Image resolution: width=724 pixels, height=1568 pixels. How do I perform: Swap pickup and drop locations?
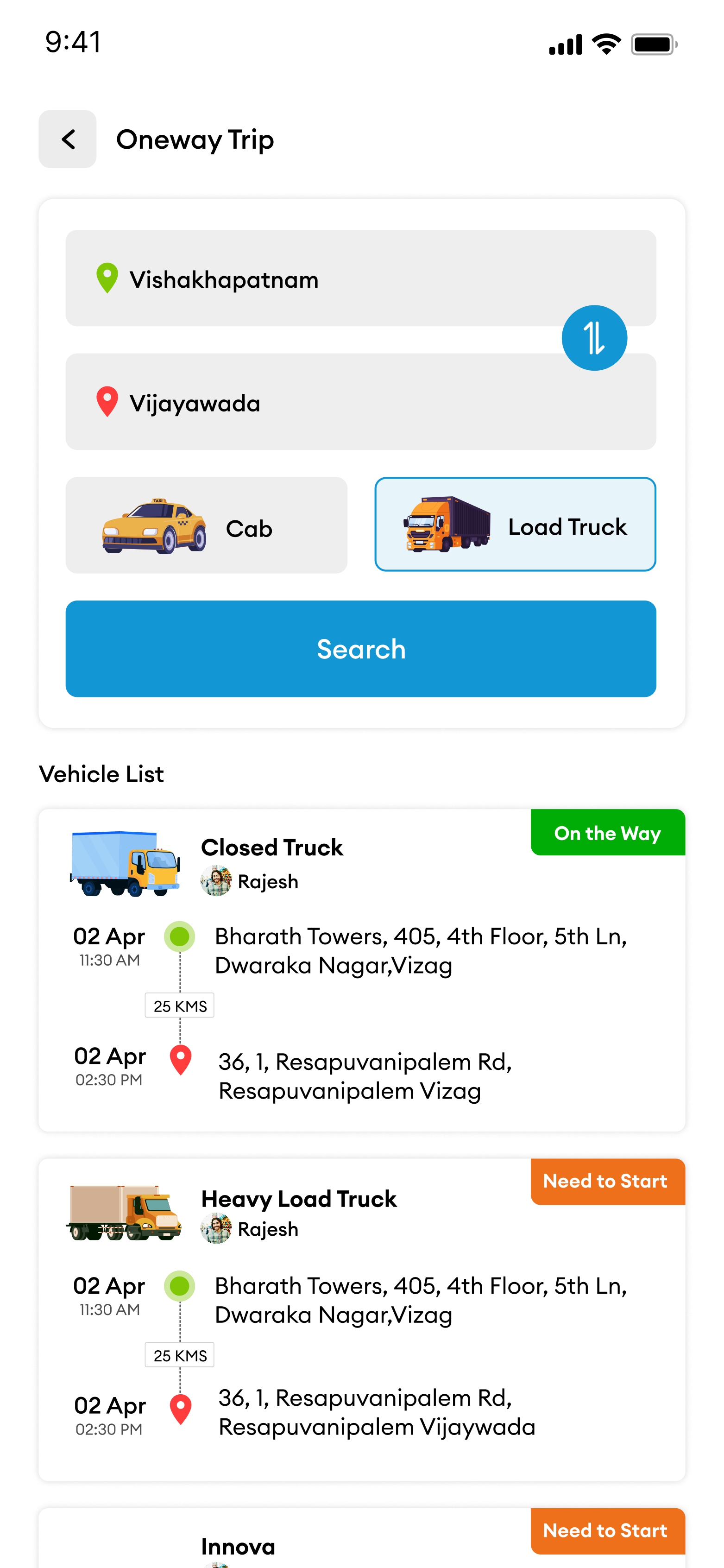coord(594,338)
